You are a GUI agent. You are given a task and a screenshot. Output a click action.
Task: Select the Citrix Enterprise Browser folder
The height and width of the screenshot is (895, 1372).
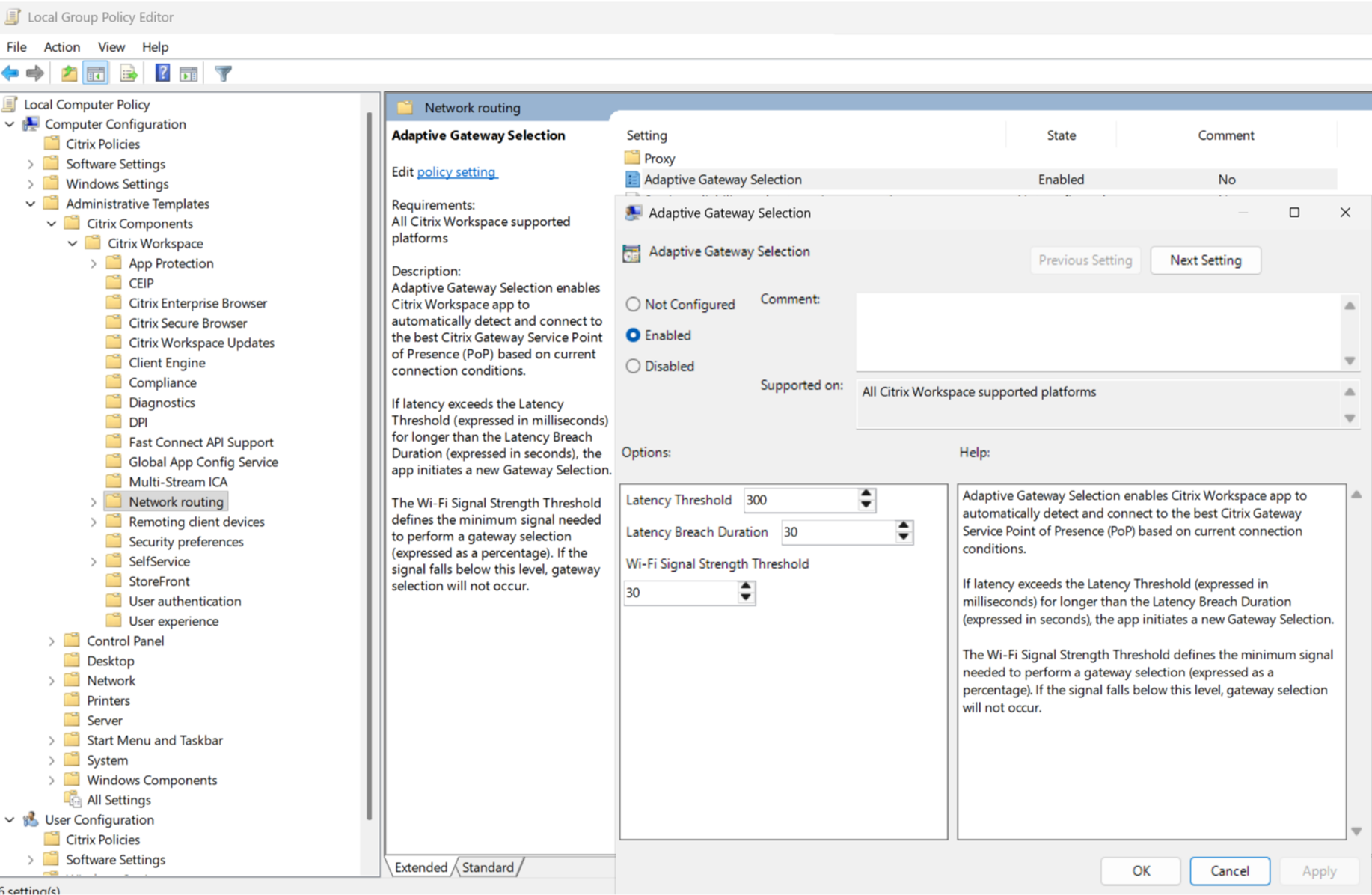pyautogui.click(x=197, y=303)
